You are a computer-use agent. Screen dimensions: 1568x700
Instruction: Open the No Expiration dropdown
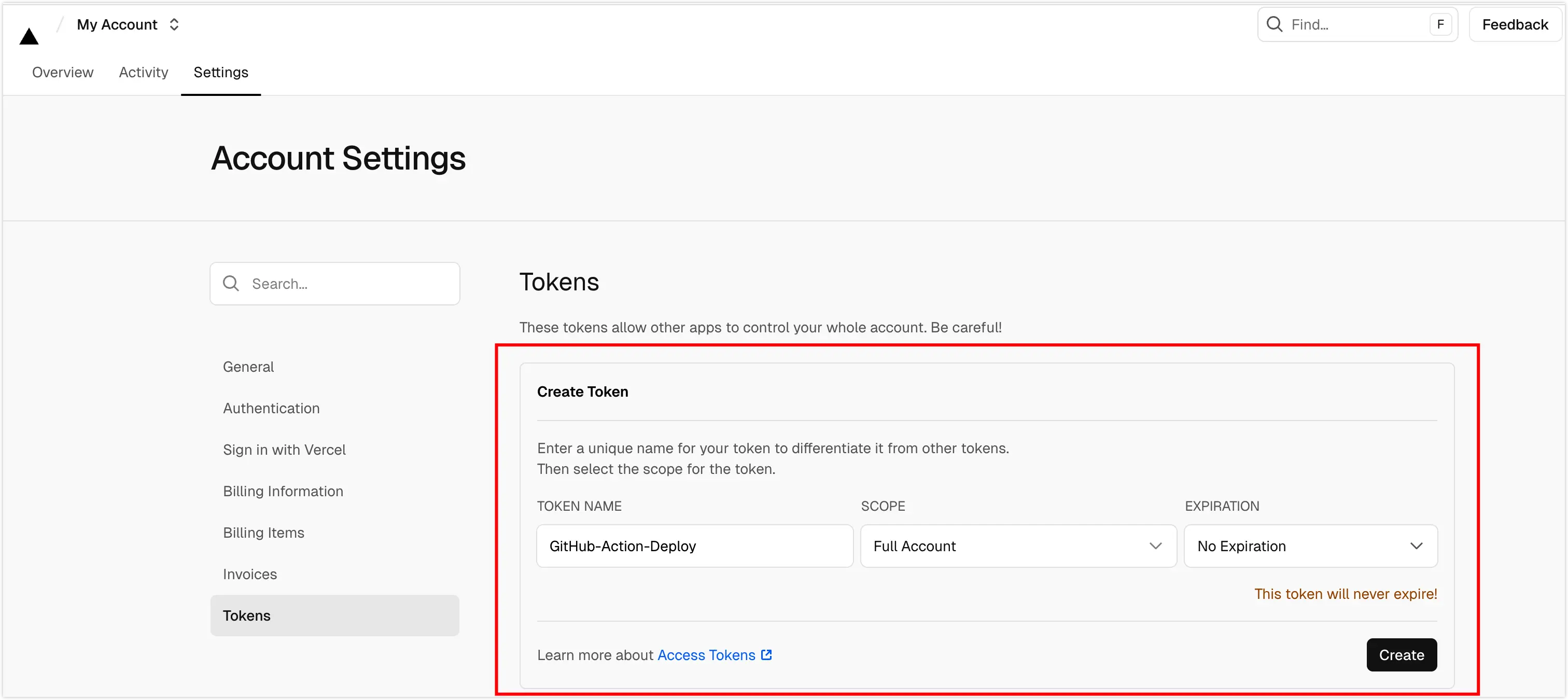click(1310, 546)
